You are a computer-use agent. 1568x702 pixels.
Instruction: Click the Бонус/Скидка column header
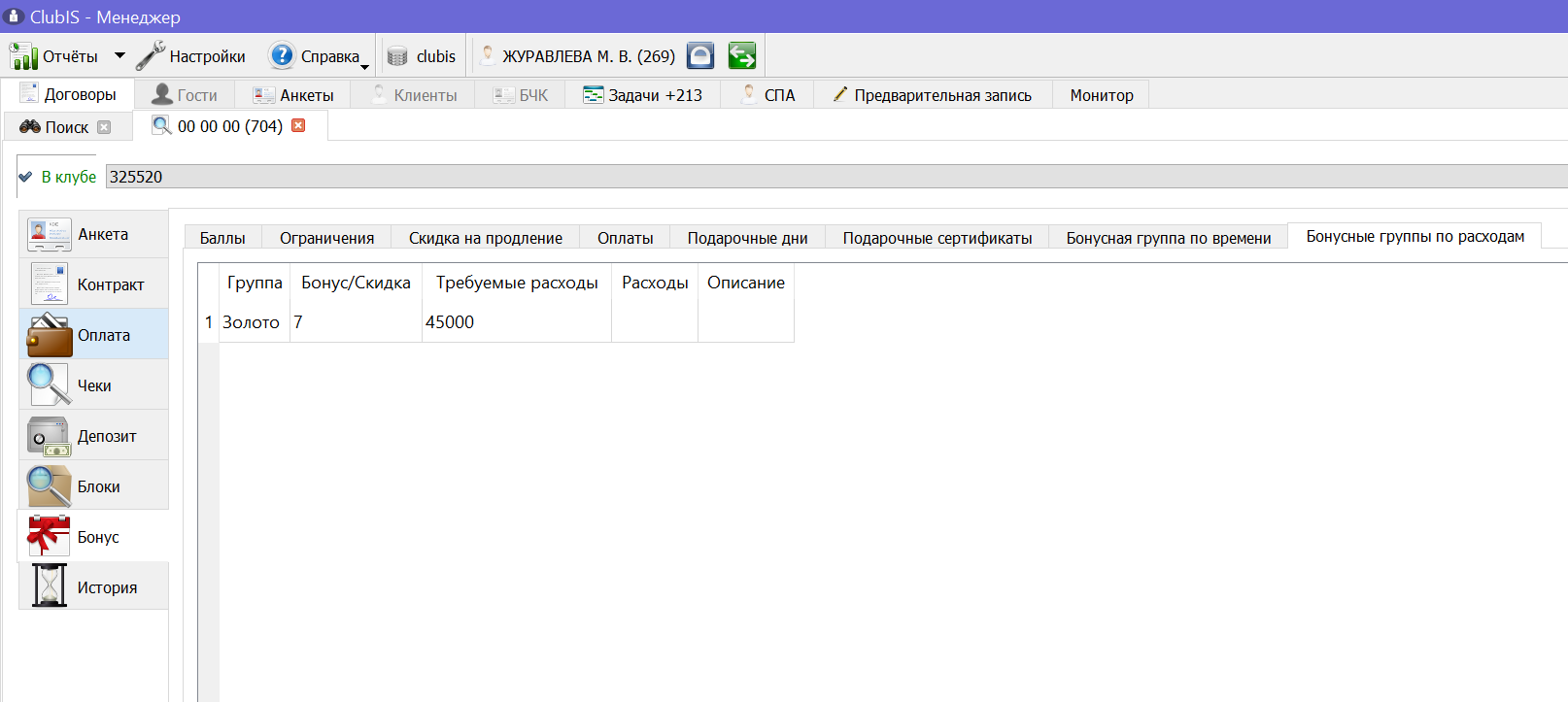pos(356,283)
